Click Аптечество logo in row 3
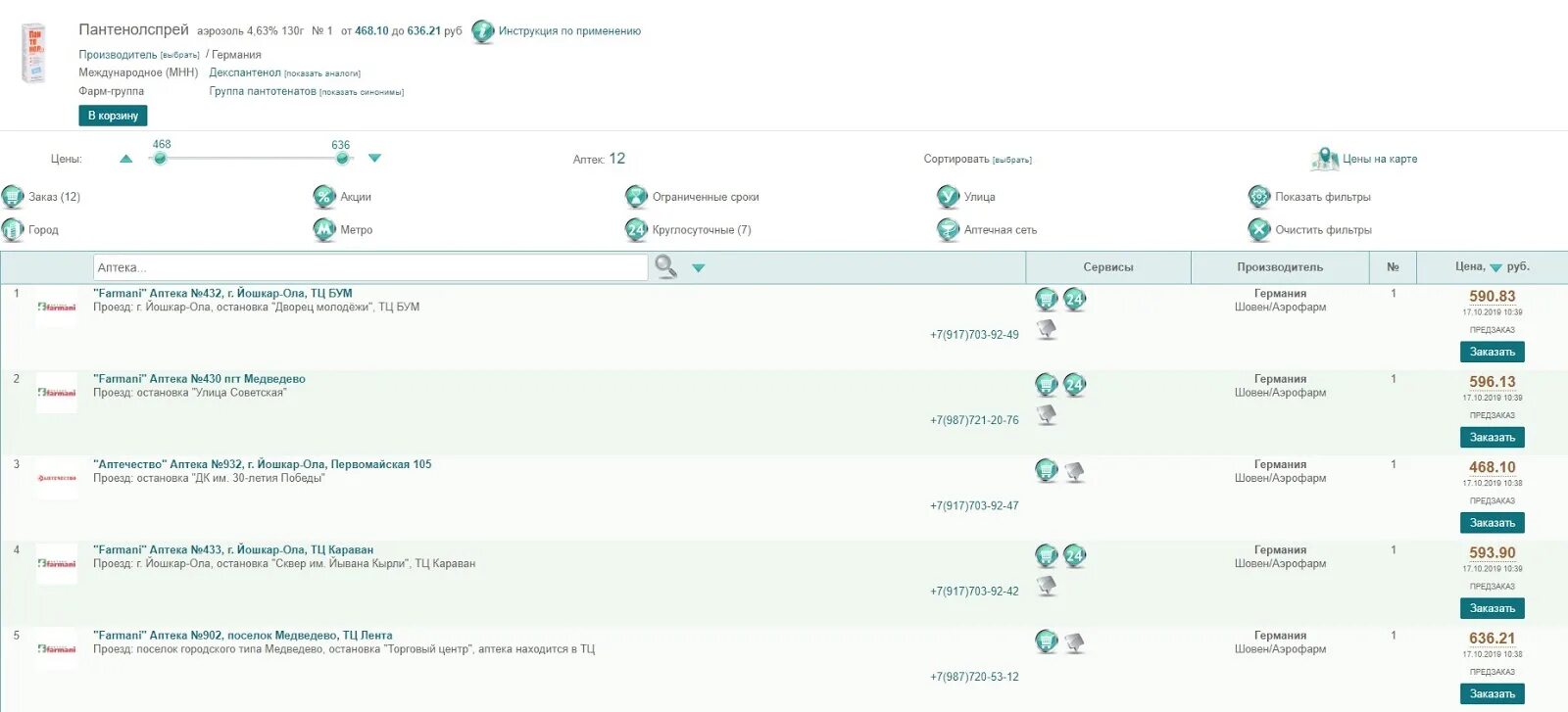Image resolution: width=1568 pixels, height=712 pixels. (x=57, y=478)
